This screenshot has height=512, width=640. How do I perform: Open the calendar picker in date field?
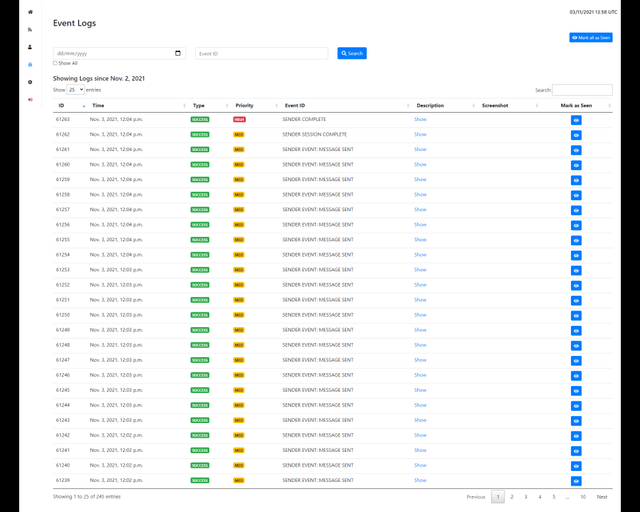pos(178,53)
